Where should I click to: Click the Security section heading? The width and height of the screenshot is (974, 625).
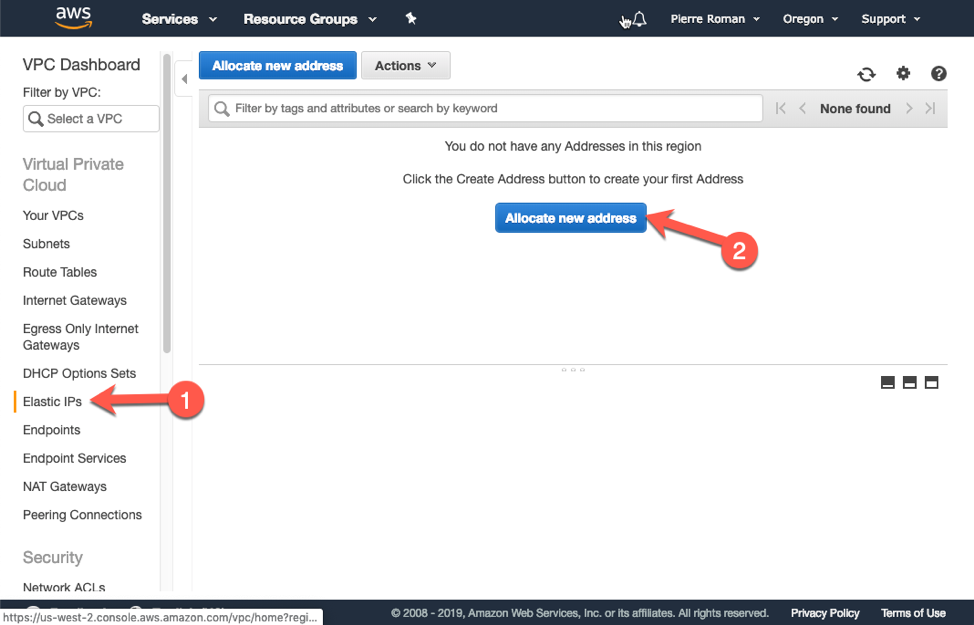pos(53,557)
